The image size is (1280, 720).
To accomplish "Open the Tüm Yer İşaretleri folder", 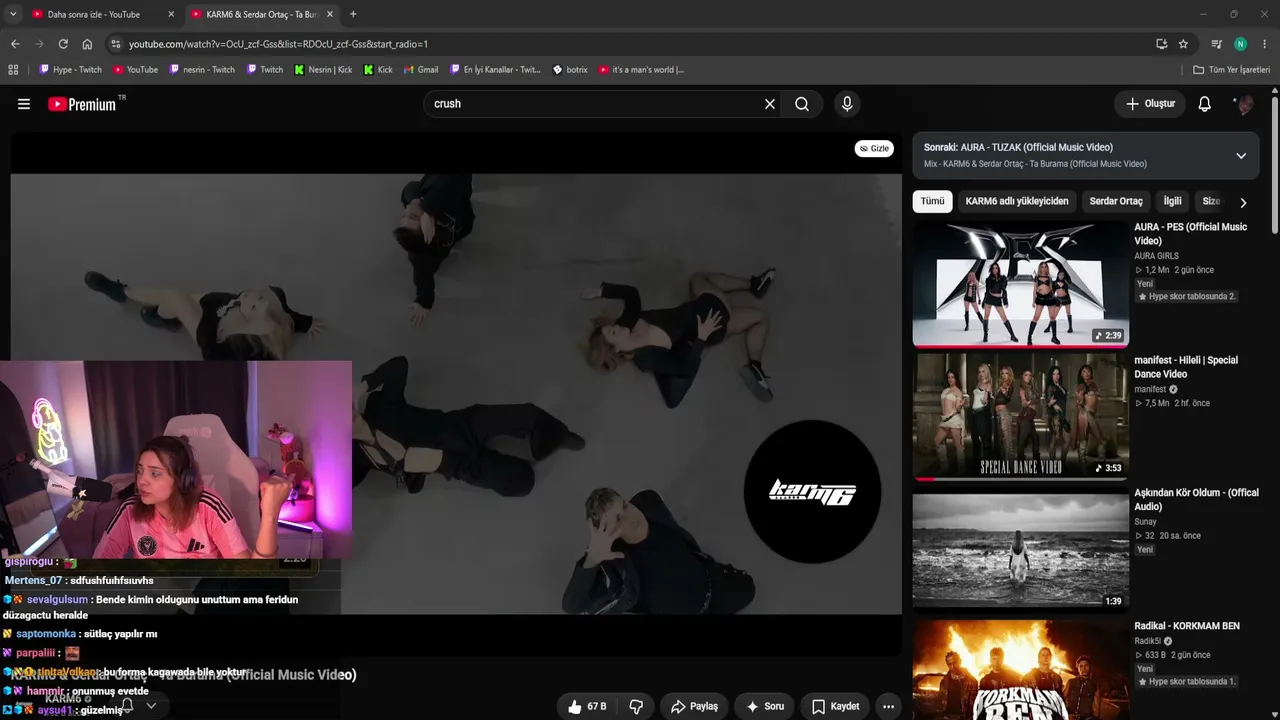I will [x=1232, y=70].
